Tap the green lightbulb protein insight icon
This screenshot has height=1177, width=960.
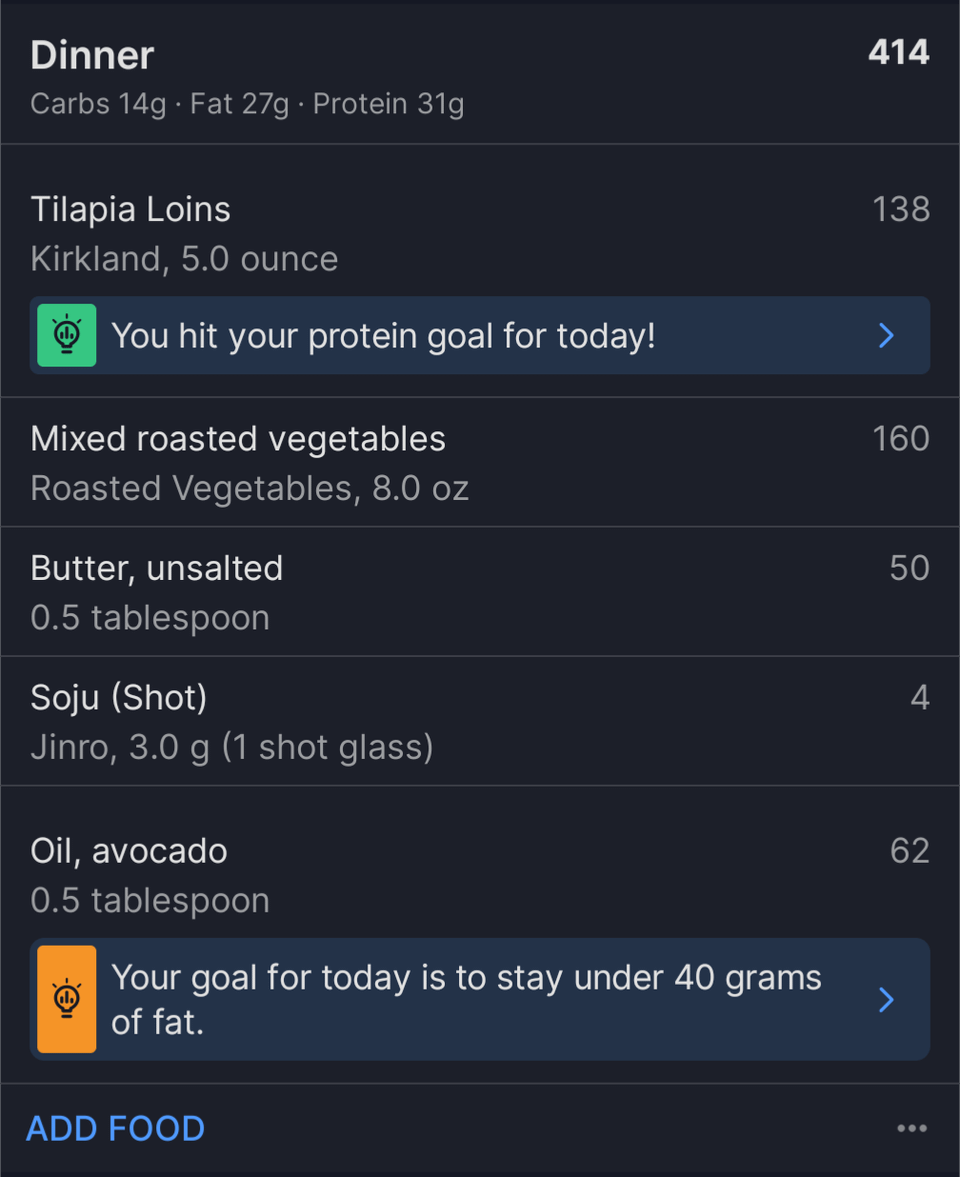click(67, 335)
